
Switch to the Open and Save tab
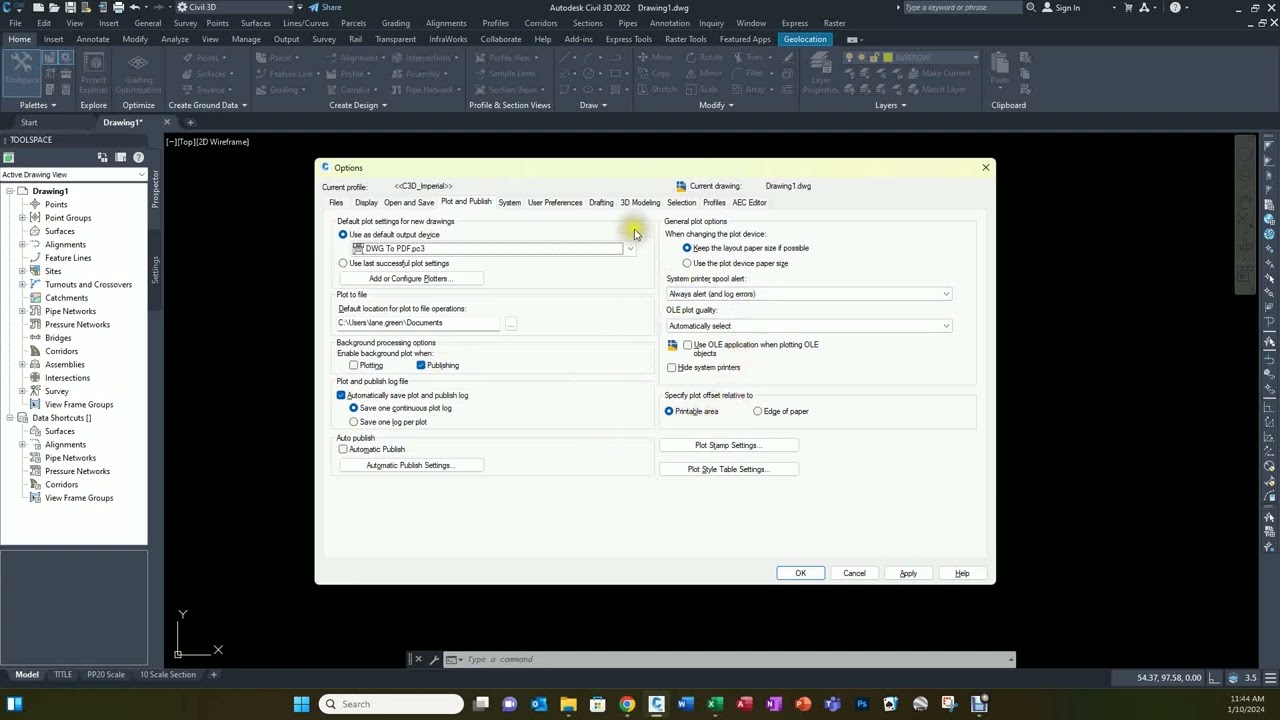tap(409, 203)
